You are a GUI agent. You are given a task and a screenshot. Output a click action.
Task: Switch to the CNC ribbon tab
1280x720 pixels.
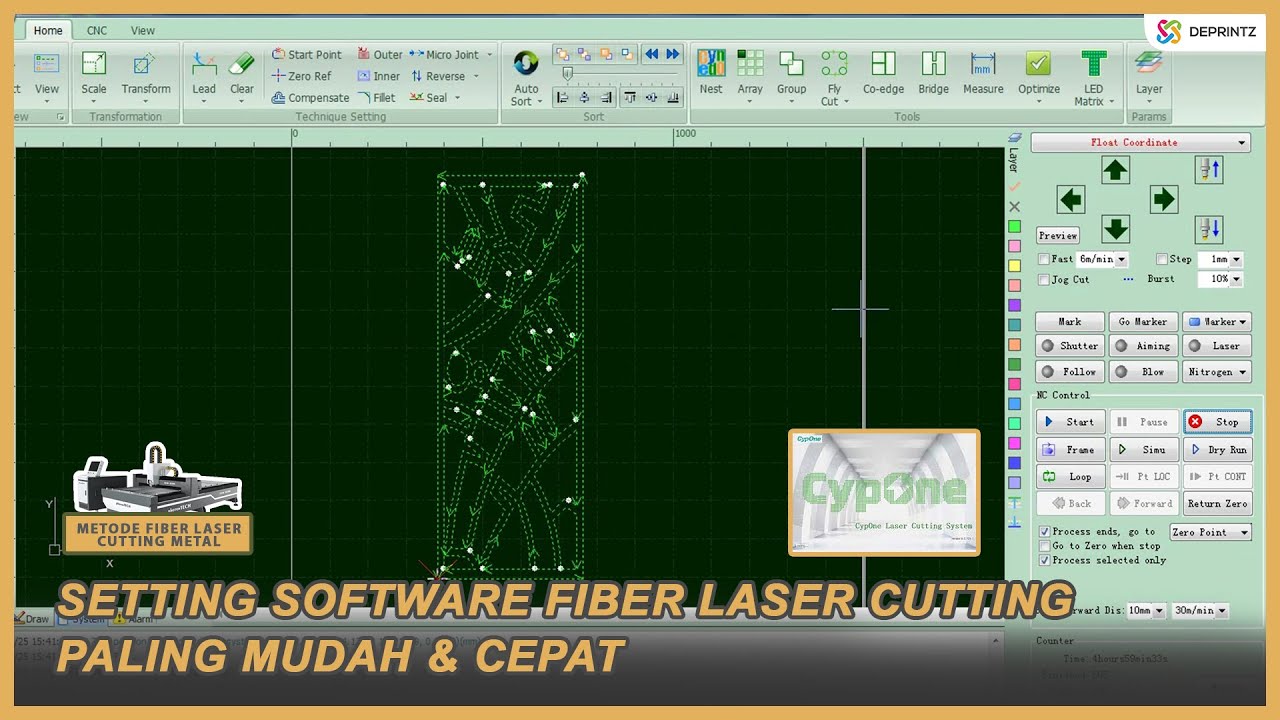[x=97, y=31]
